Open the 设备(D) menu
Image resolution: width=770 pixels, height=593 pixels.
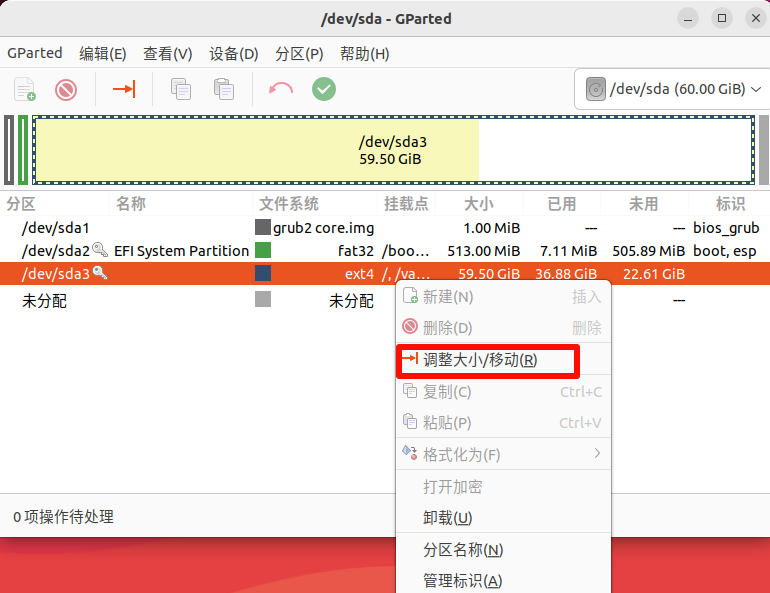click(234, 53)
